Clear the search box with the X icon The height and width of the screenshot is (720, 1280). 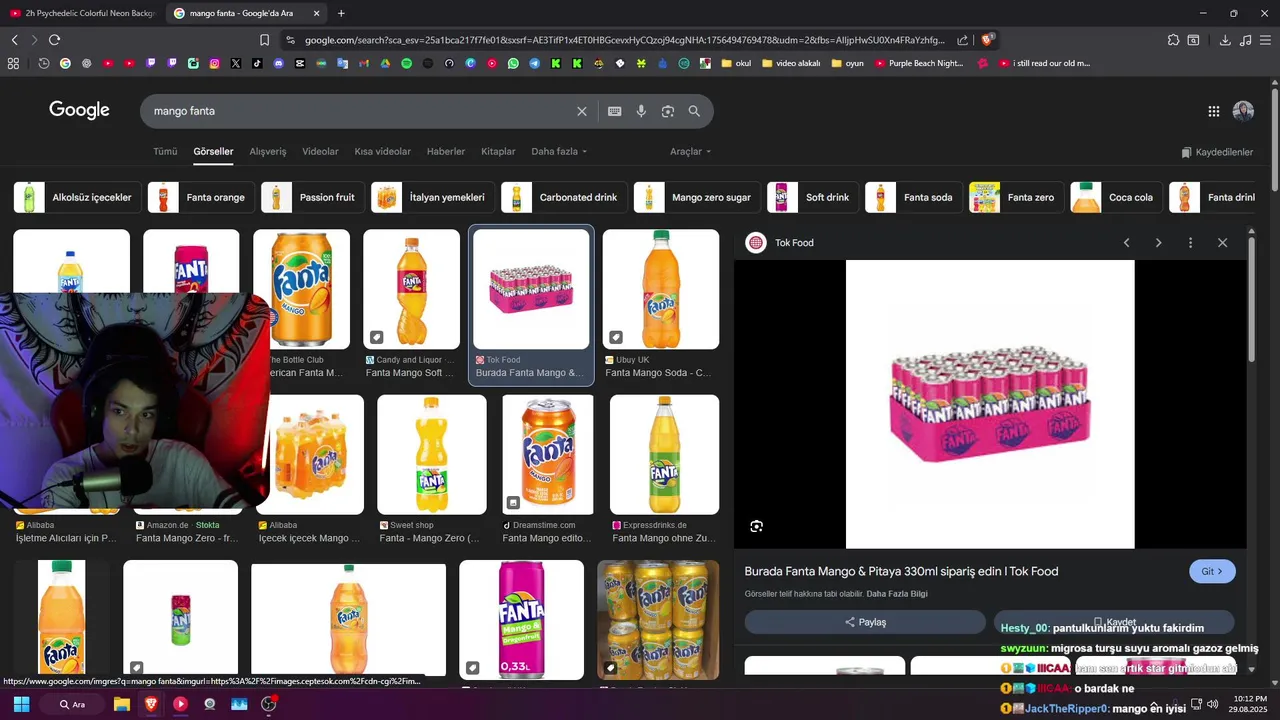pos(581,111)
